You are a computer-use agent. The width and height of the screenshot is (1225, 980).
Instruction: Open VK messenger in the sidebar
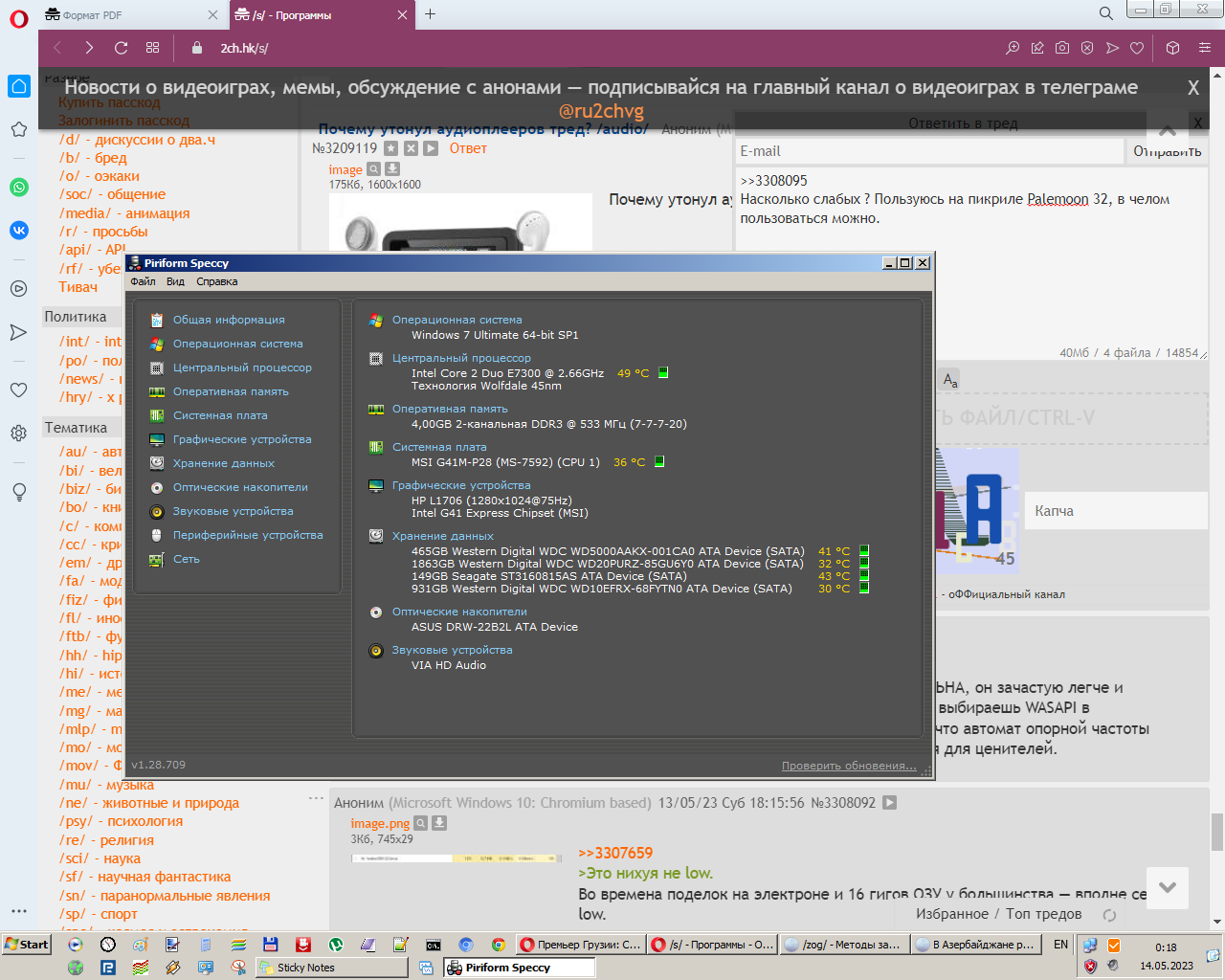click(19, 231)
